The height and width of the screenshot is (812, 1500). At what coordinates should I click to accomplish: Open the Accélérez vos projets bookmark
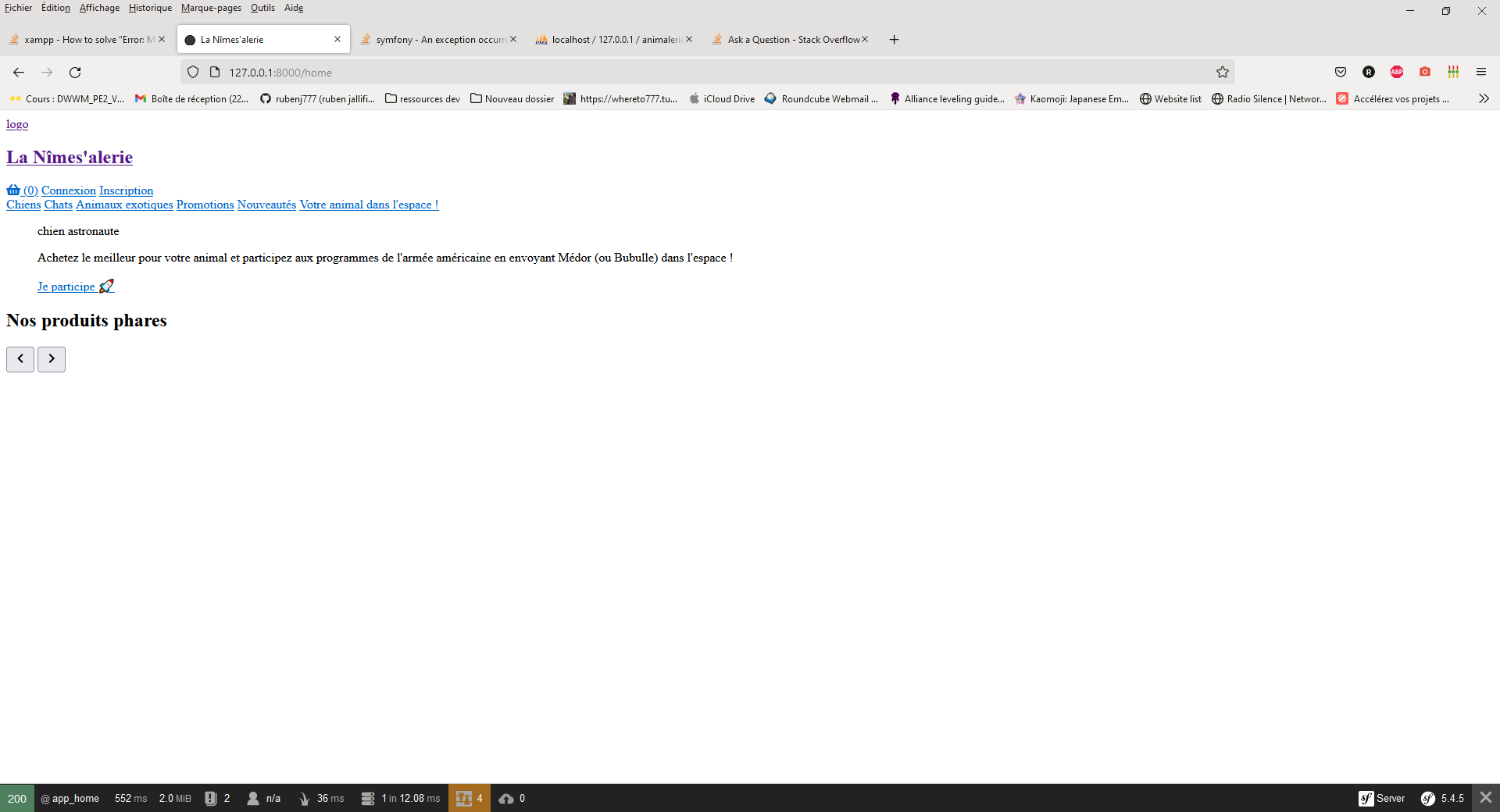tap(1393, 99)
